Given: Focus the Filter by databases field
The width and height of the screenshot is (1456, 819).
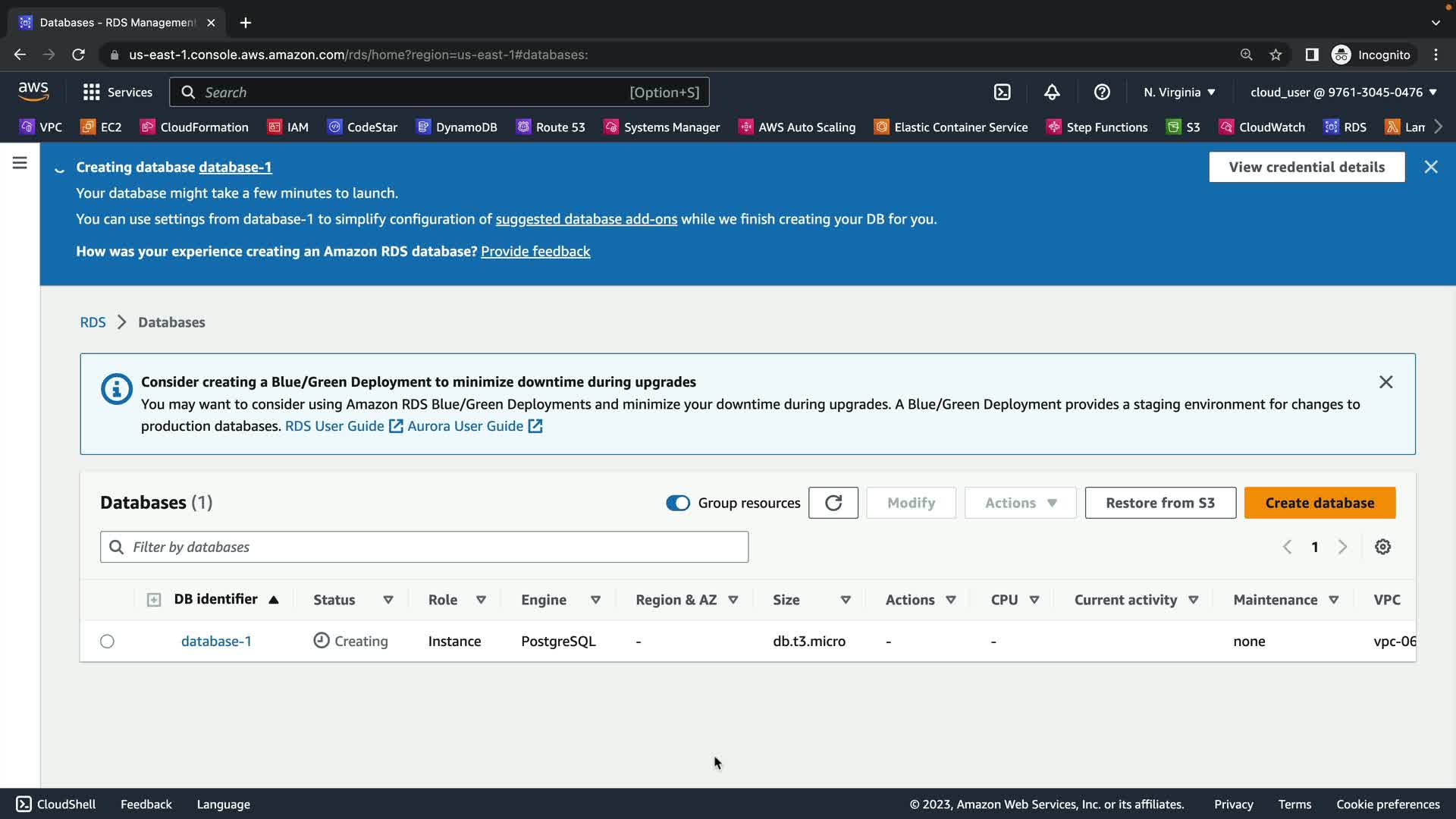Looking at the screenshot, I should [425, 547].
